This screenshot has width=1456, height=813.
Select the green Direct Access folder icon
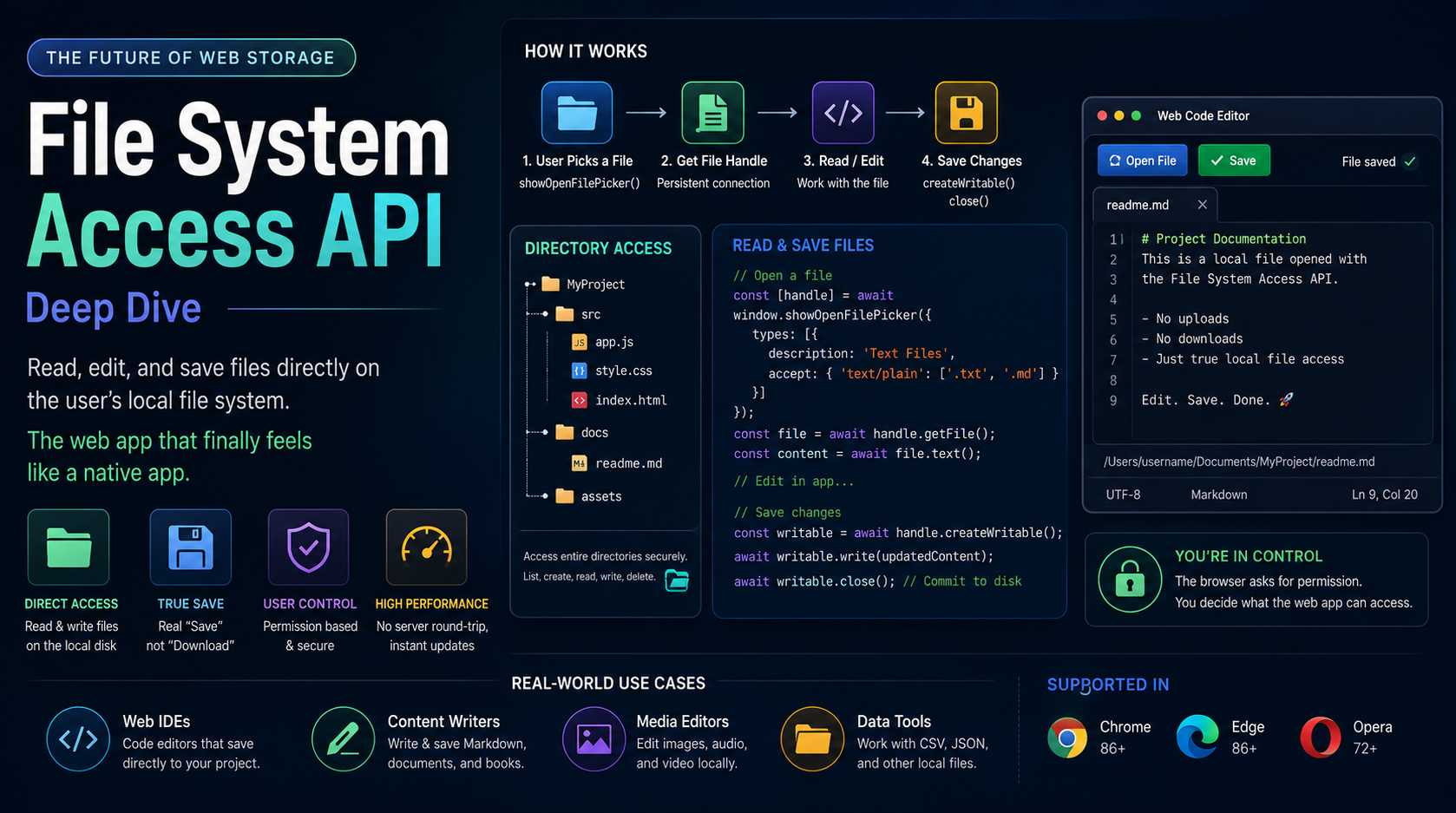click(x=69, y=547)
